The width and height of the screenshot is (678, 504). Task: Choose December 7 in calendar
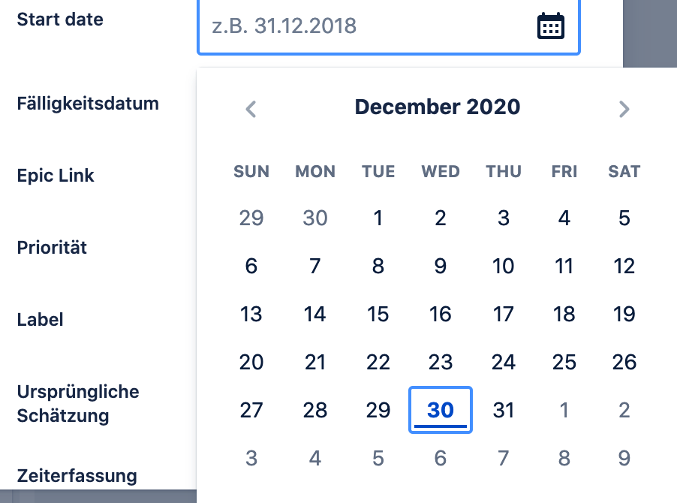[315, 266]
